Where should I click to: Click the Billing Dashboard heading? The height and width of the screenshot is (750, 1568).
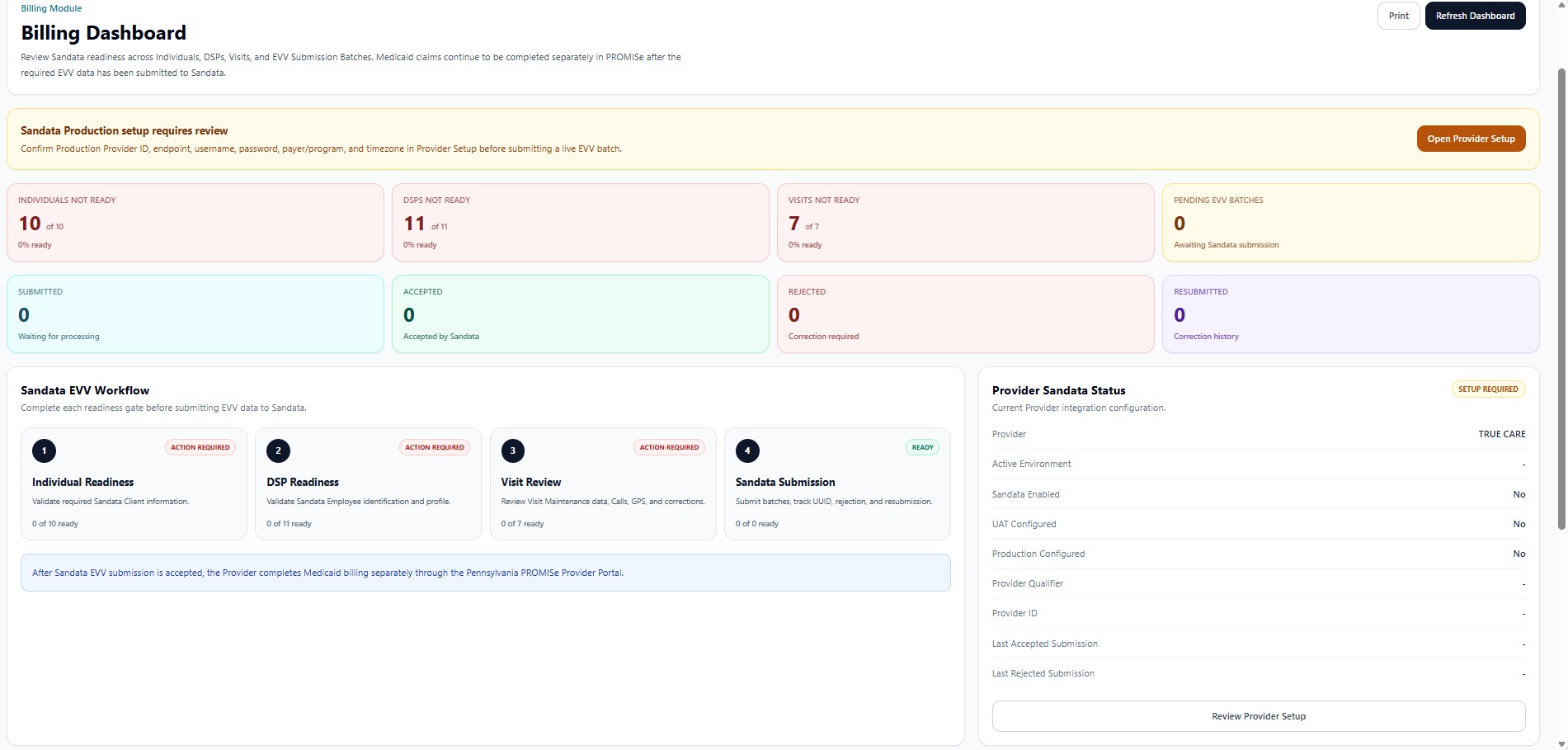pyautogui.click(x=103, y=33)
